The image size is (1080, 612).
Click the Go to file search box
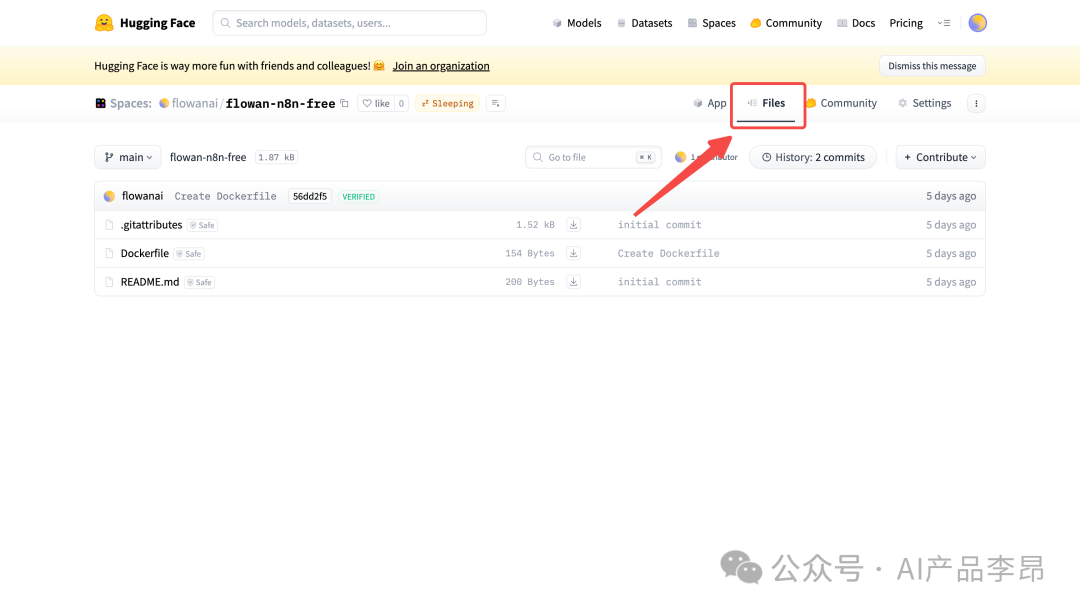point(593,157)
